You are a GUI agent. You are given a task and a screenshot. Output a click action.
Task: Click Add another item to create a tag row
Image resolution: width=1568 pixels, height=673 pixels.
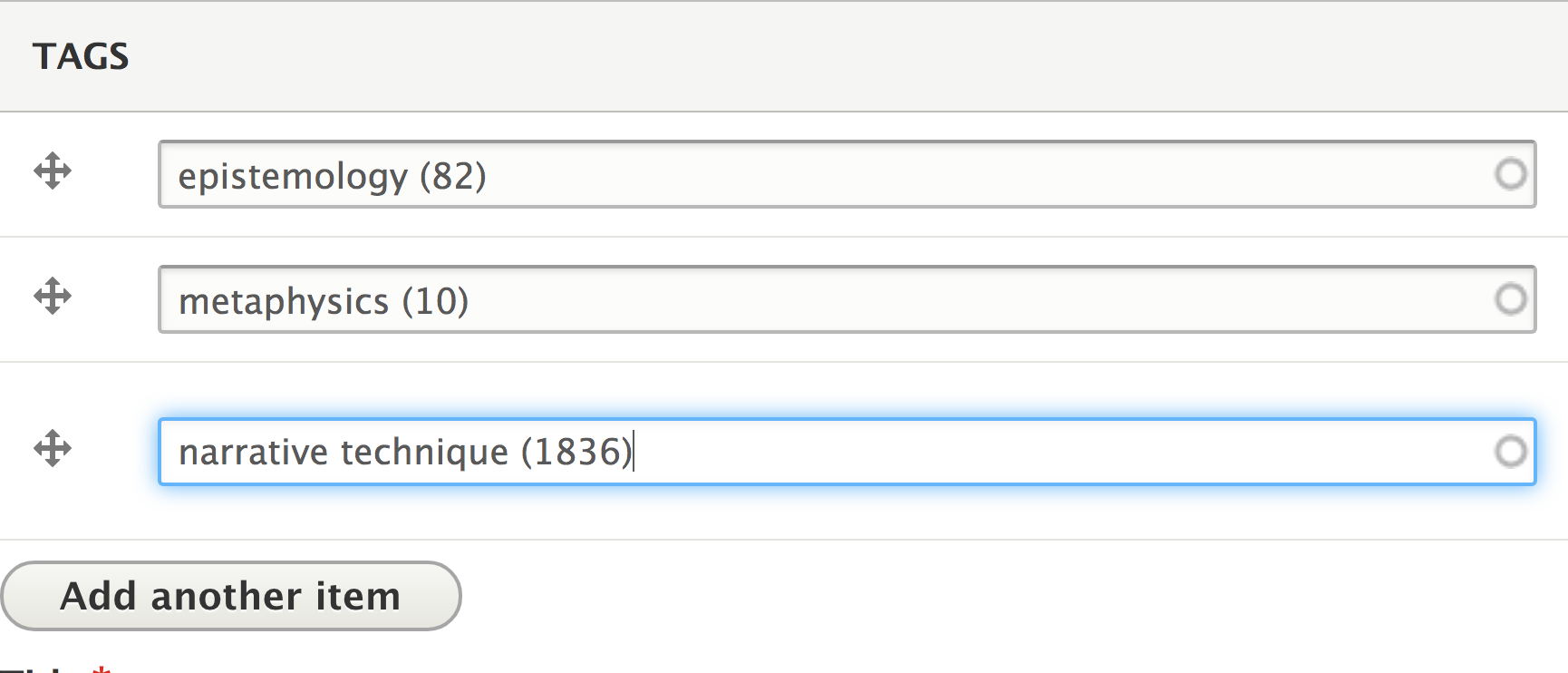(231, 596)
